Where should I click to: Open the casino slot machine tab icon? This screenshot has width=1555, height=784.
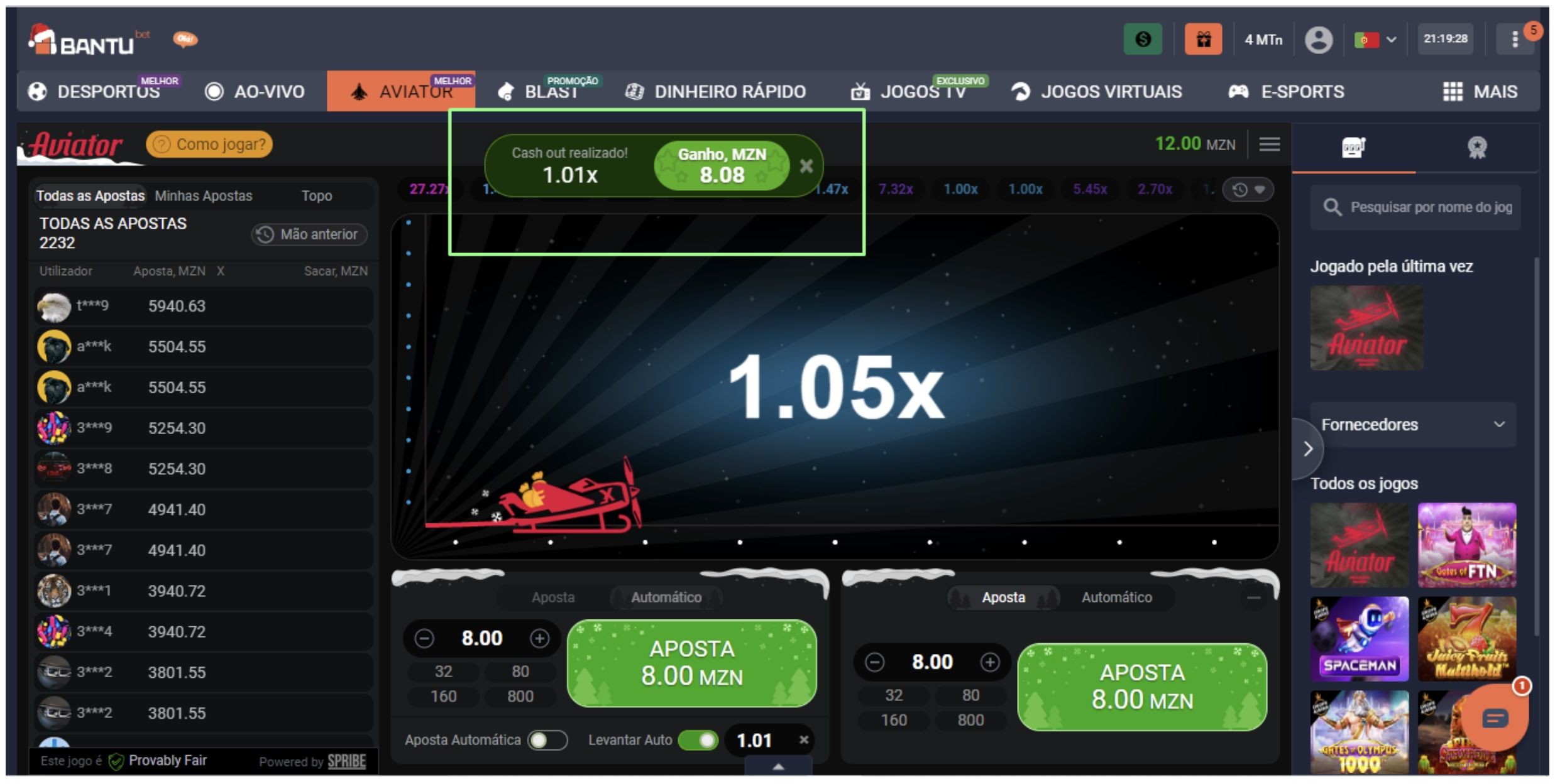pos(1353,148)
